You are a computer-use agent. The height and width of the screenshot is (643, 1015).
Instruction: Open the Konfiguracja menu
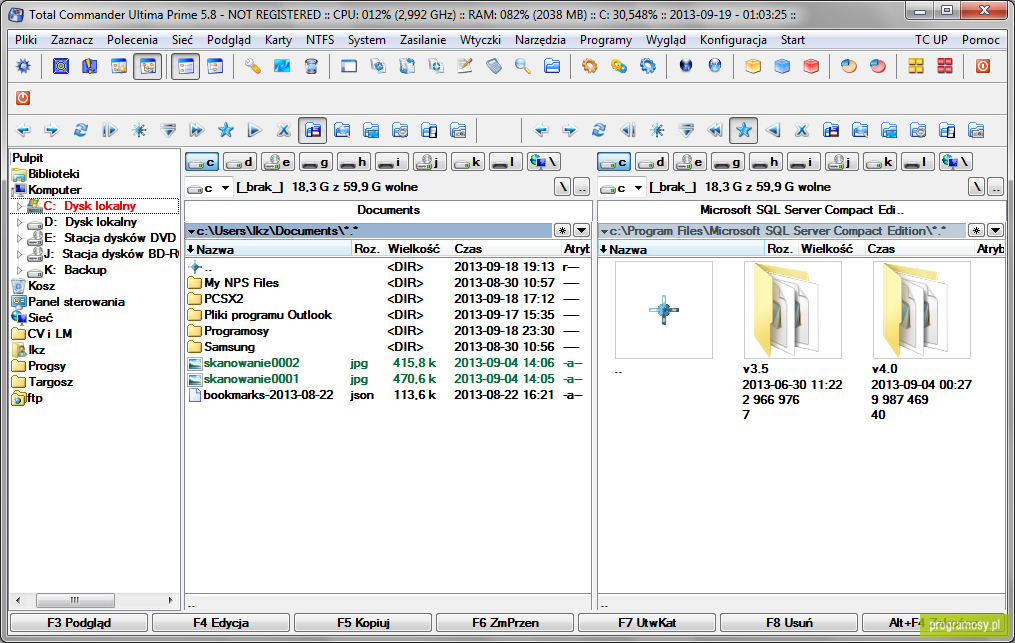click(x=733, y=39)
